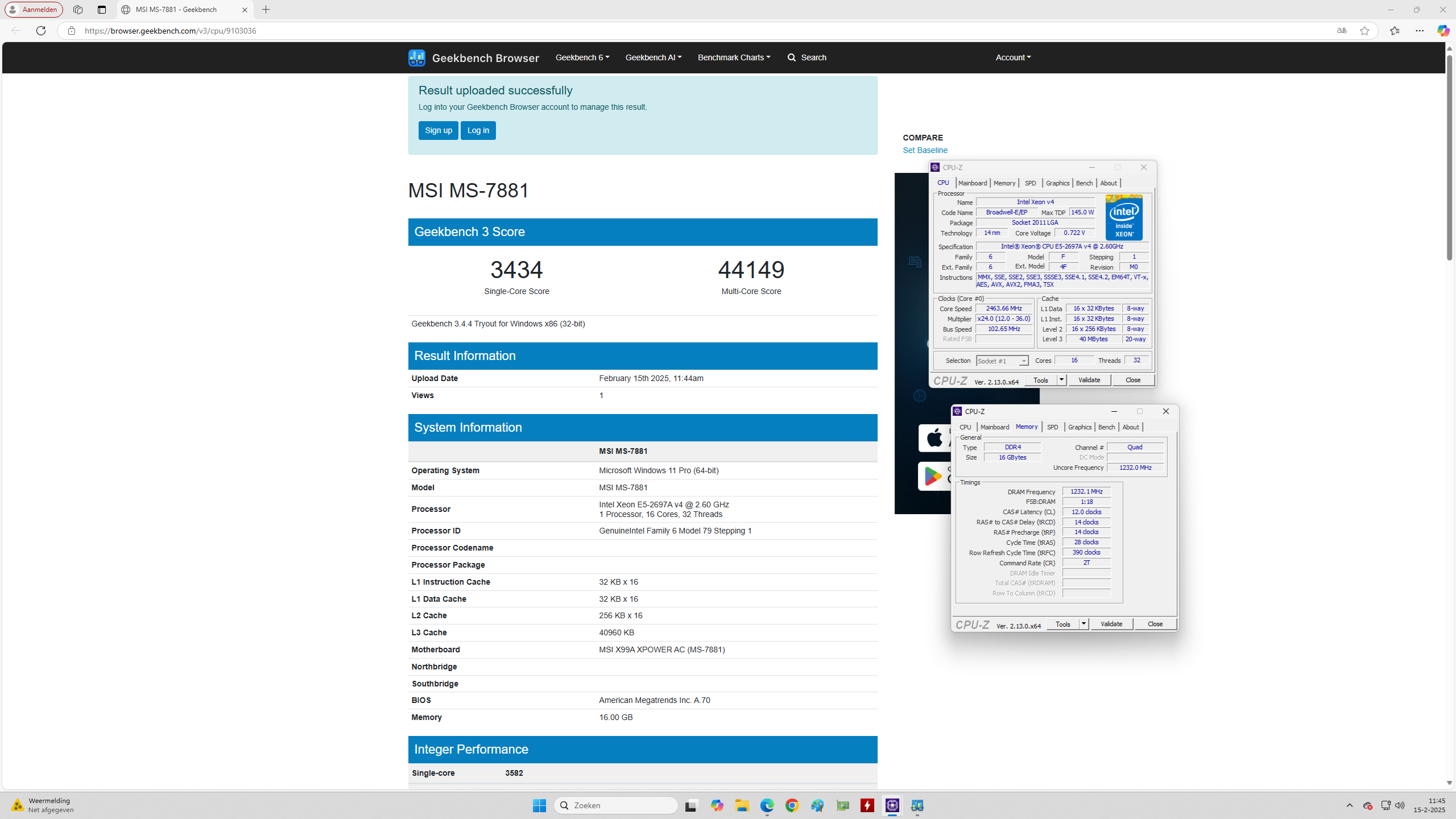View site information lock icon
This screenshot has width=1456, height=819.
click(71, 31)
